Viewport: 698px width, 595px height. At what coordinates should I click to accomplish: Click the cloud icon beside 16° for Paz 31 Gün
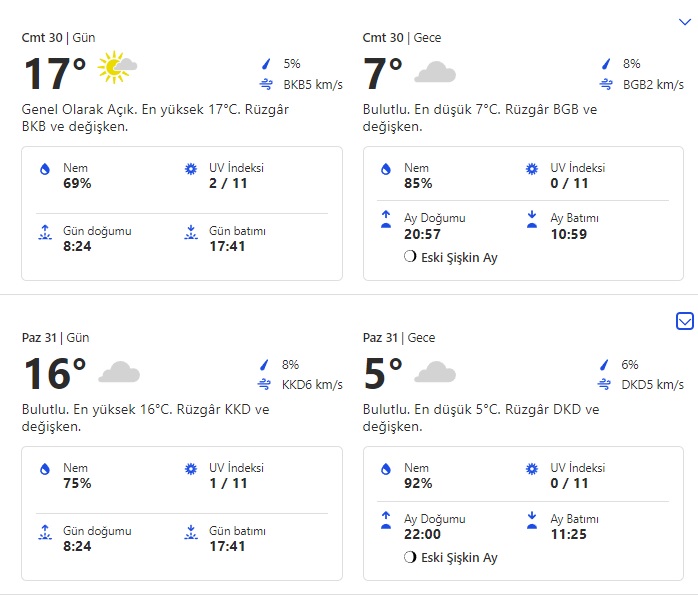click(x=119, y=373)
